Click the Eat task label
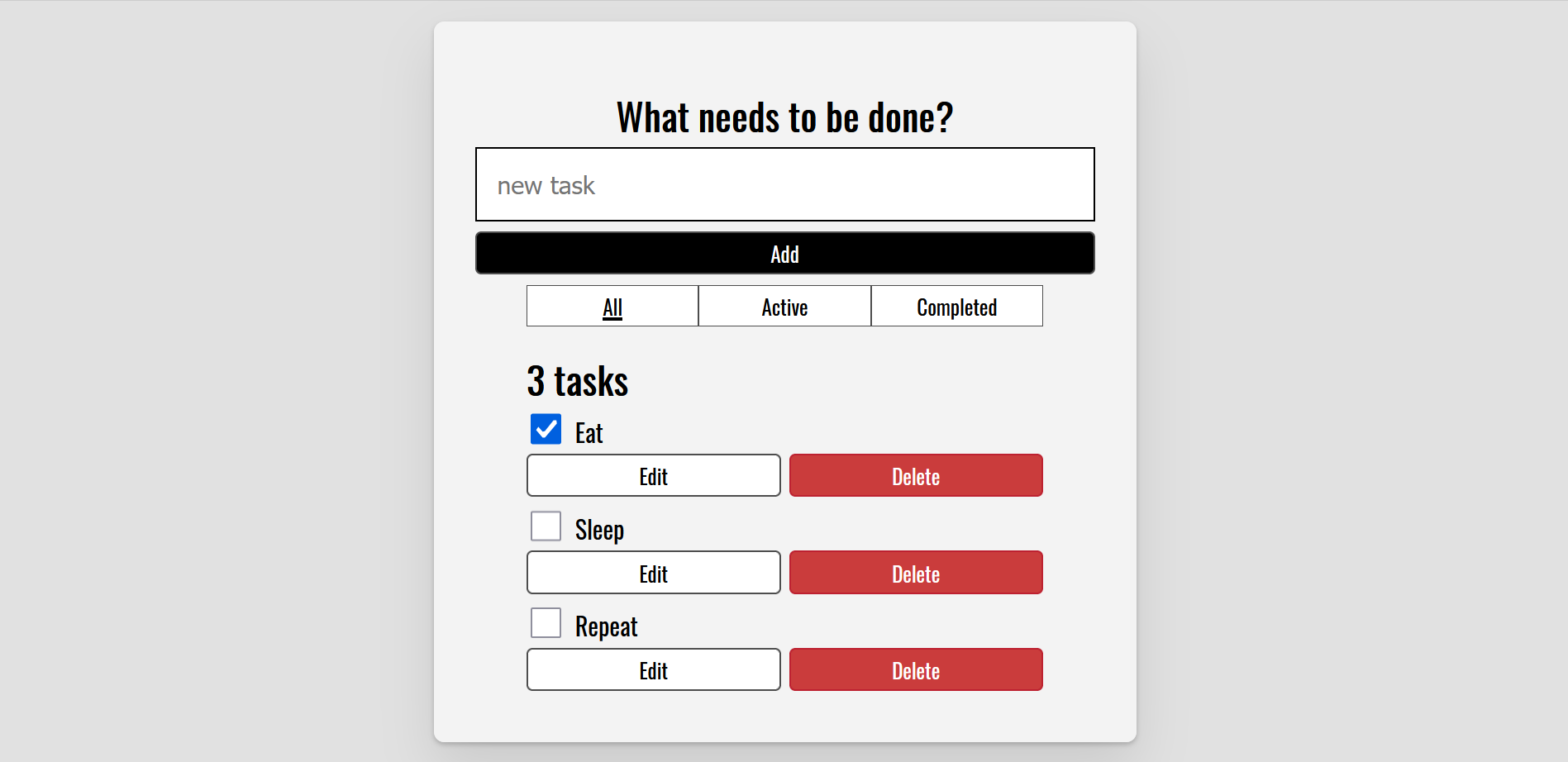1568x762 pixels. (x=589, y=433)
